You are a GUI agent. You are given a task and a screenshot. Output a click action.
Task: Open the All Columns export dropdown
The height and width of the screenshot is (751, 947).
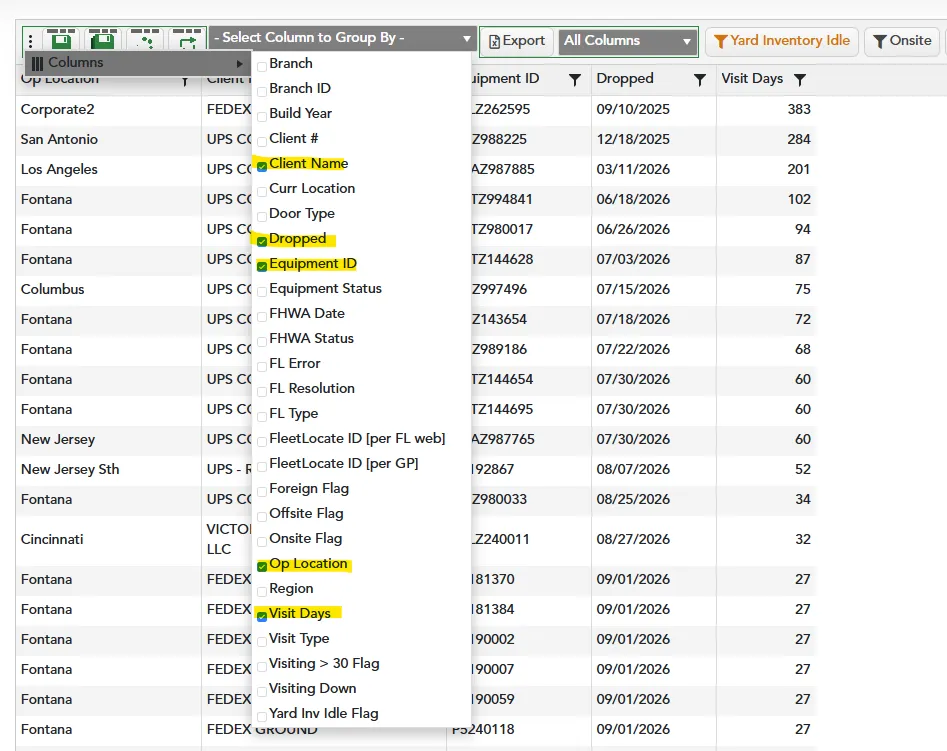point(628,41)
